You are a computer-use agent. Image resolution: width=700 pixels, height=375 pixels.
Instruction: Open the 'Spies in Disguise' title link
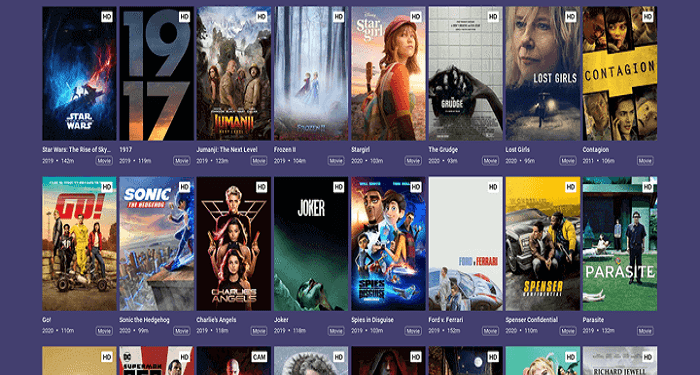point(373,320)
